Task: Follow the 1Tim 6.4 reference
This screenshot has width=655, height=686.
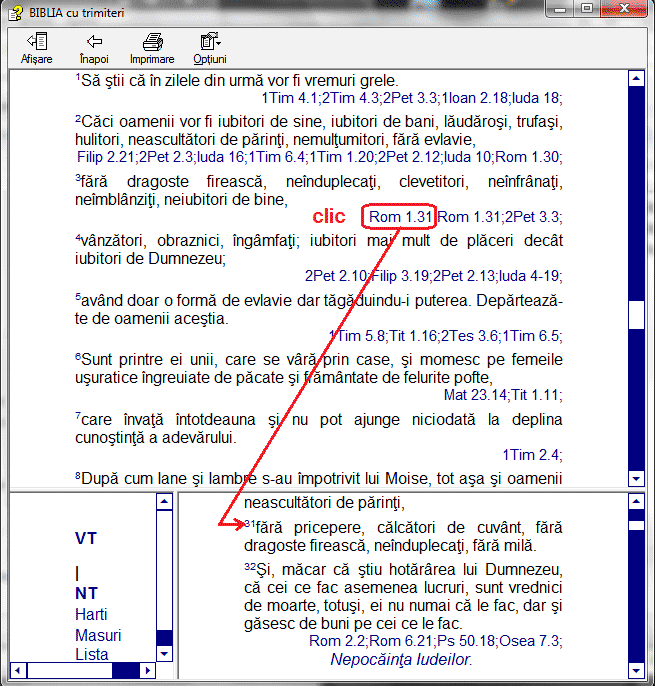Action: 277,157
